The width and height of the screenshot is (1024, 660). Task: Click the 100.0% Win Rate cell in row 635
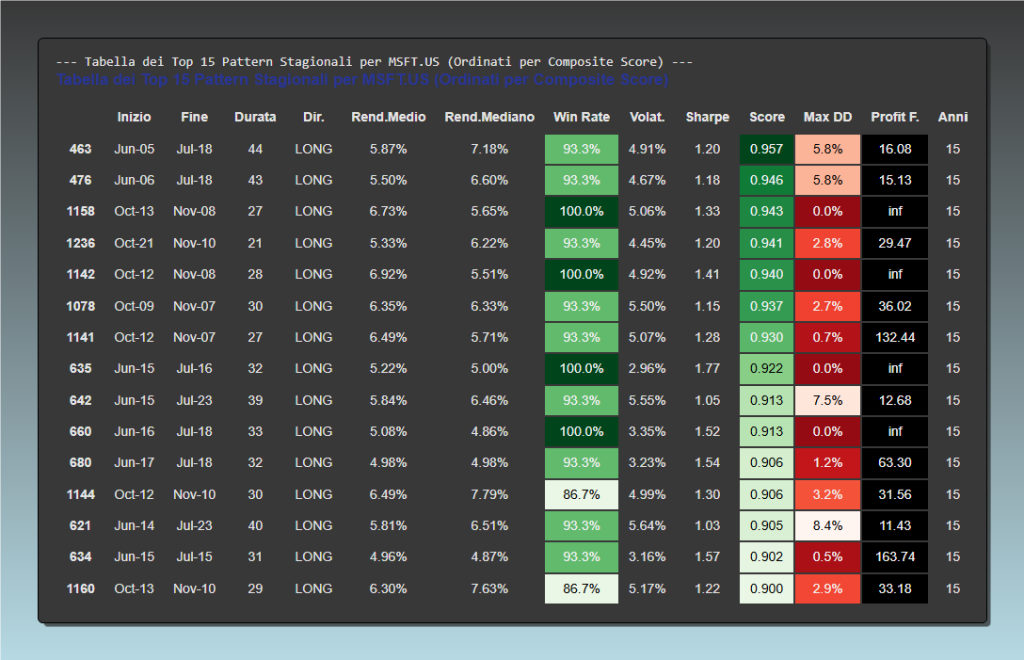coord(581,368)
